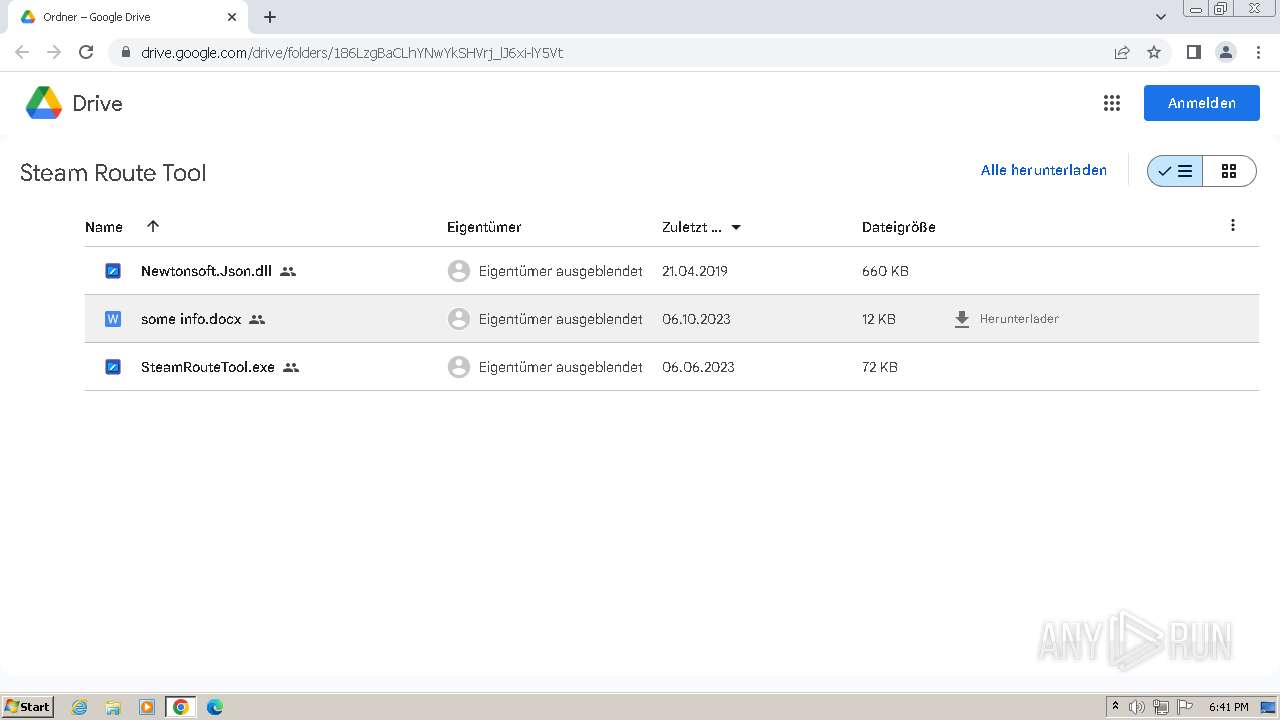Click the 72 KB size cell
The height and width of the screenshot is (720, 1280).
click(x=880, y=367)
